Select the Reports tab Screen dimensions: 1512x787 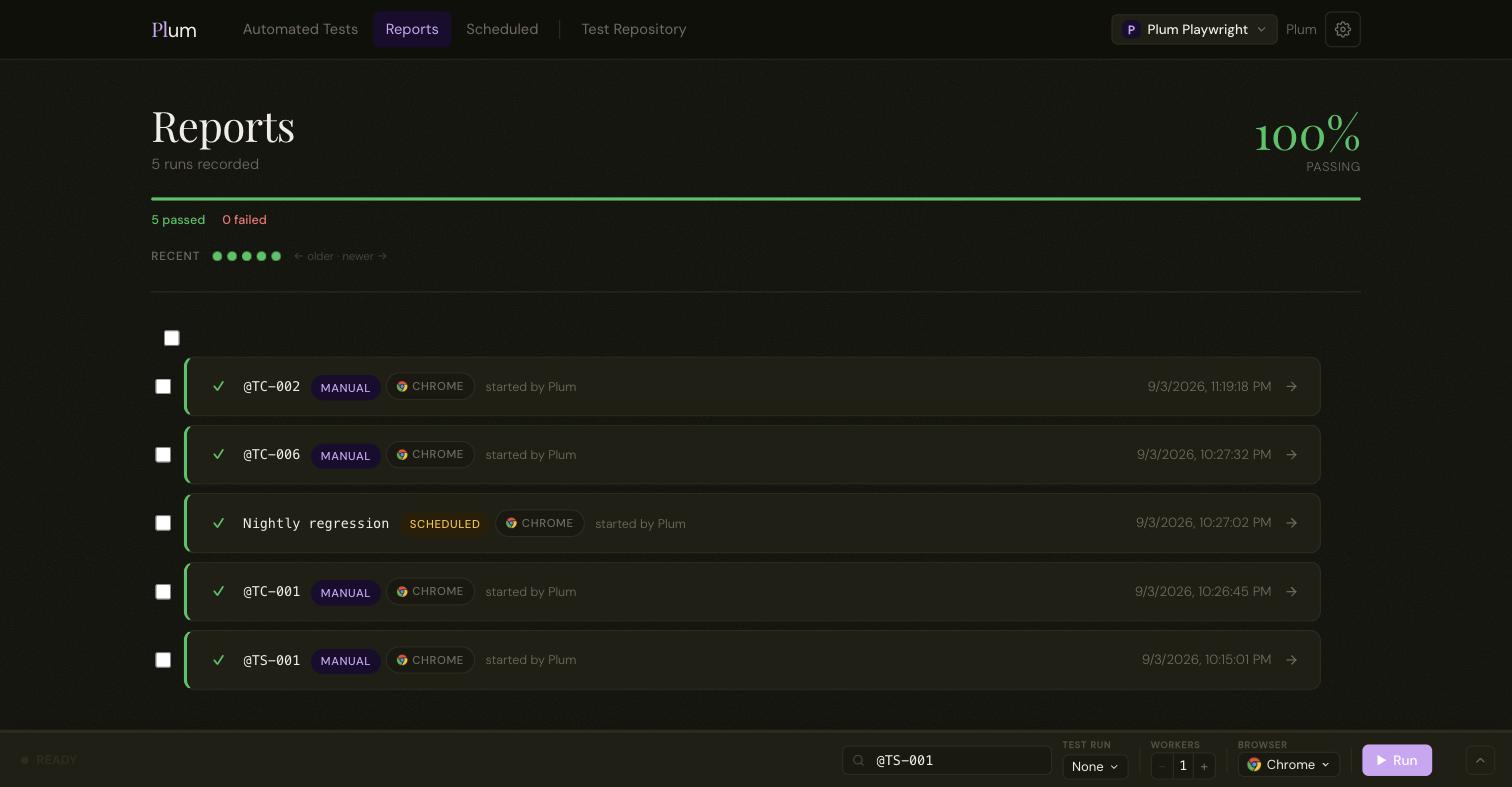coord(412,30)
